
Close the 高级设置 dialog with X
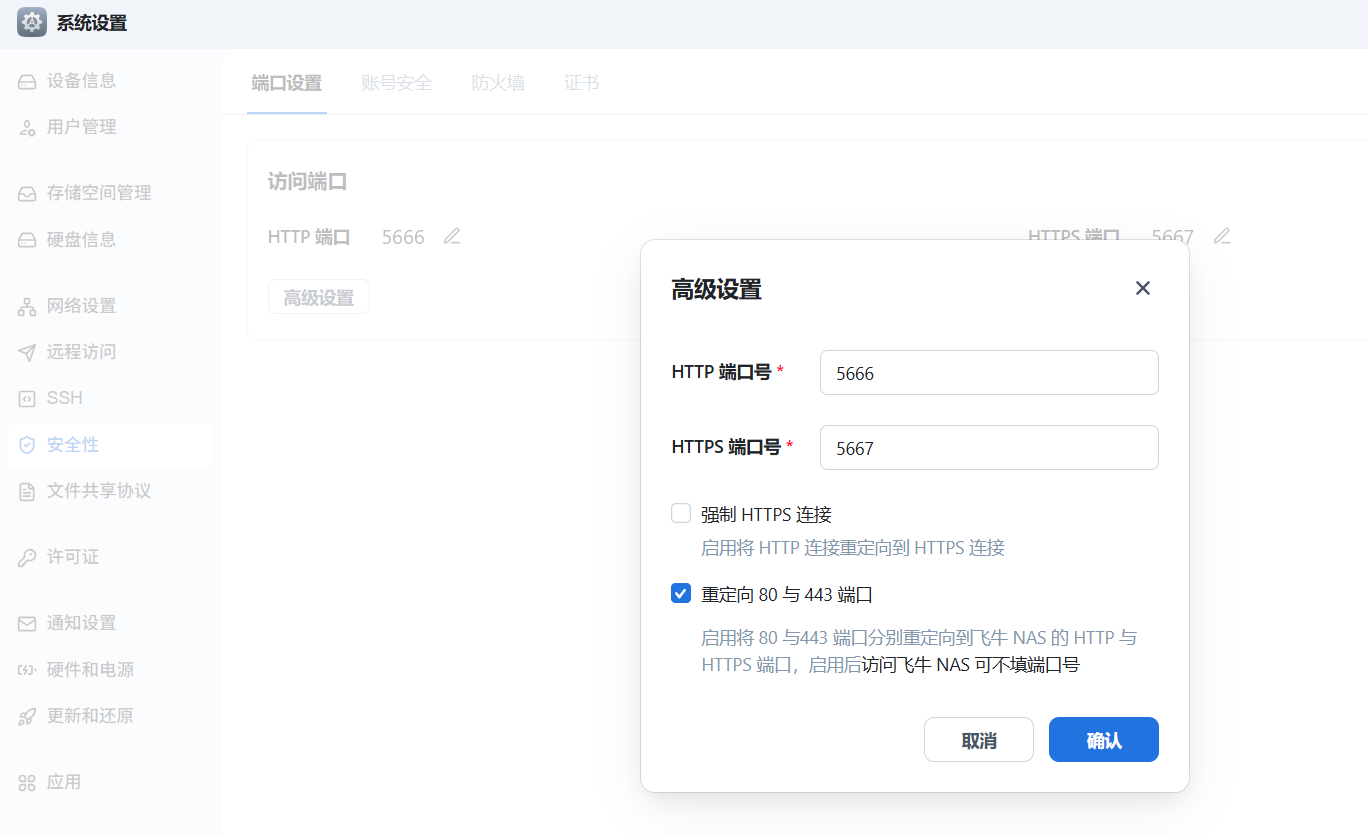1143,288
